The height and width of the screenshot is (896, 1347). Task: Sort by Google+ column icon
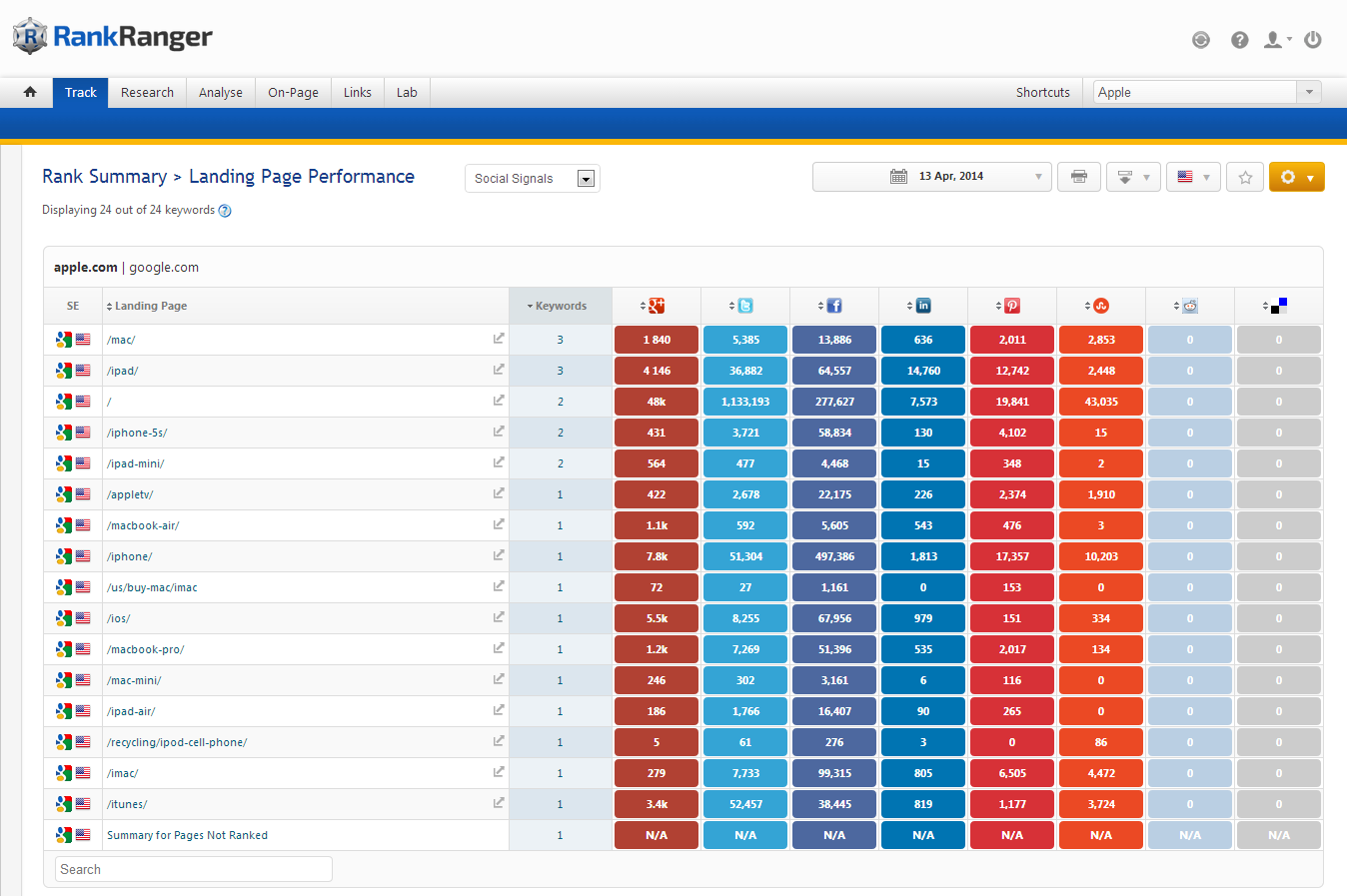pos(656,306)
